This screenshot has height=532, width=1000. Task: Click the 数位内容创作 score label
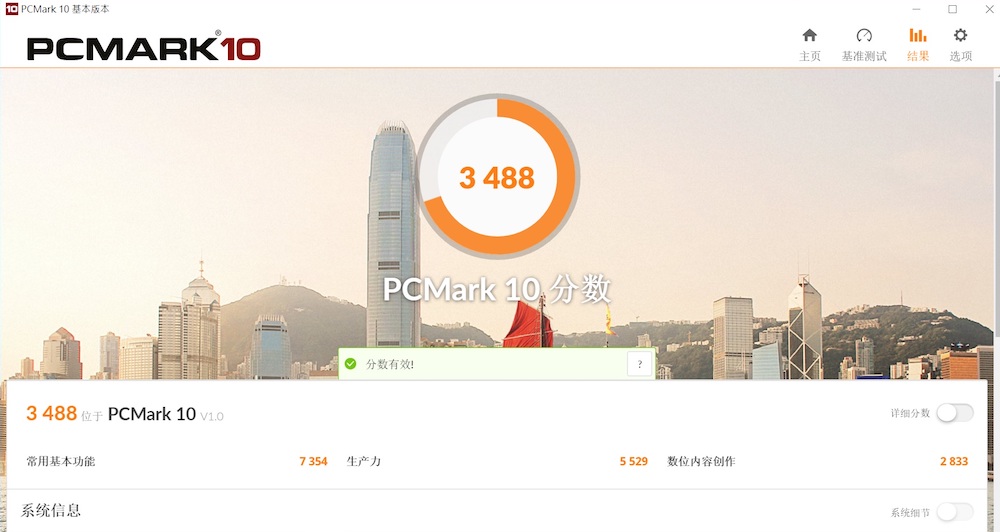(x=701, y=461)
